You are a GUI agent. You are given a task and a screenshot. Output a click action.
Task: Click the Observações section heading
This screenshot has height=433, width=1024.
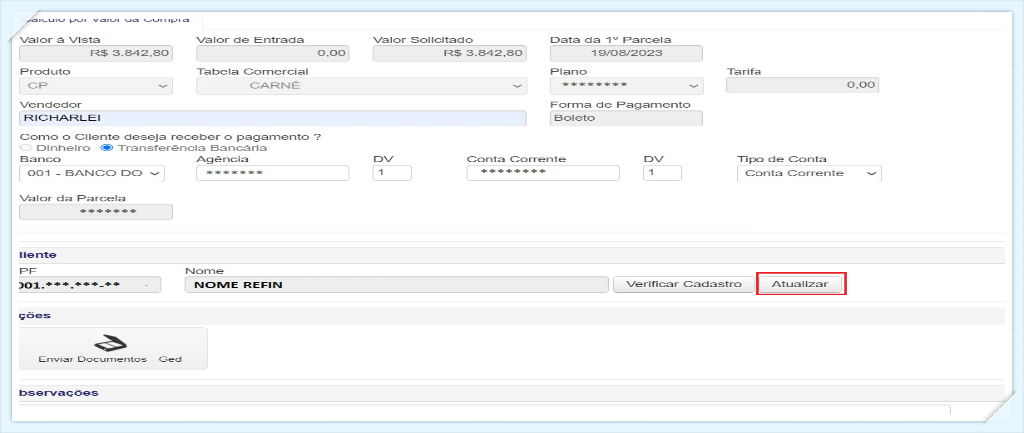[x=59, y=393]
